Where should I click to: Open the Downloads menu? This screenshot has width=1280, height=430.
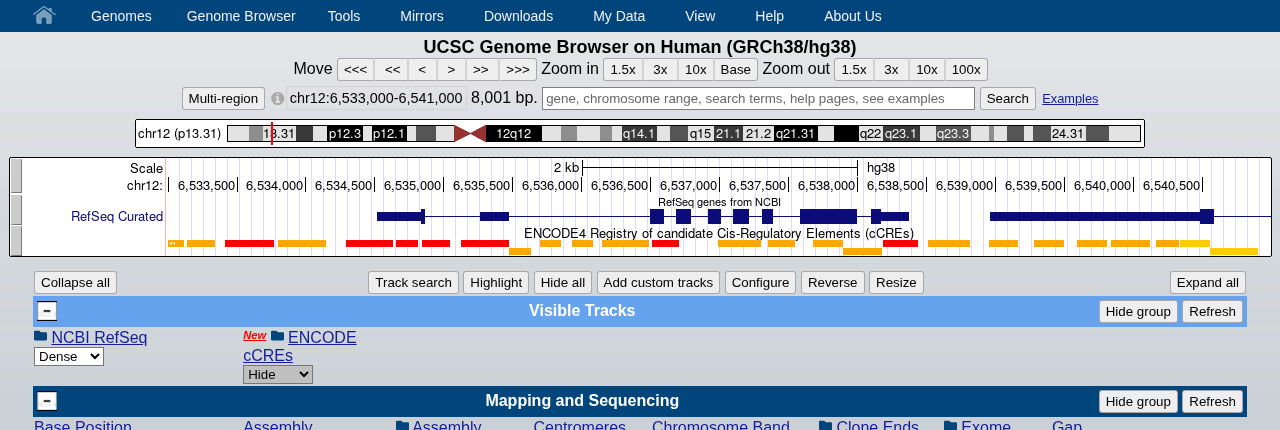(518, 16)
